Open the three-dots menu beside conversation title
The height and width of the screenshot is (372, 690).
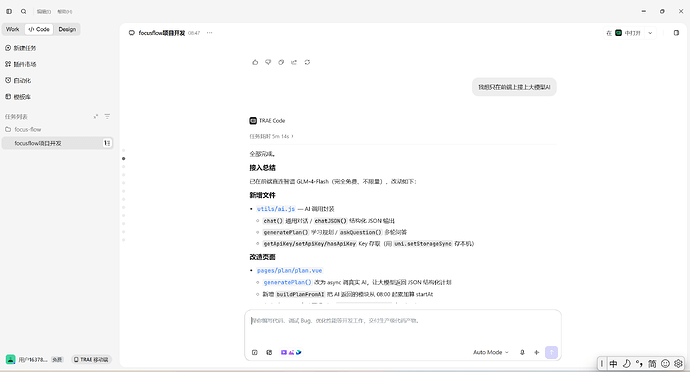[209, 33]
